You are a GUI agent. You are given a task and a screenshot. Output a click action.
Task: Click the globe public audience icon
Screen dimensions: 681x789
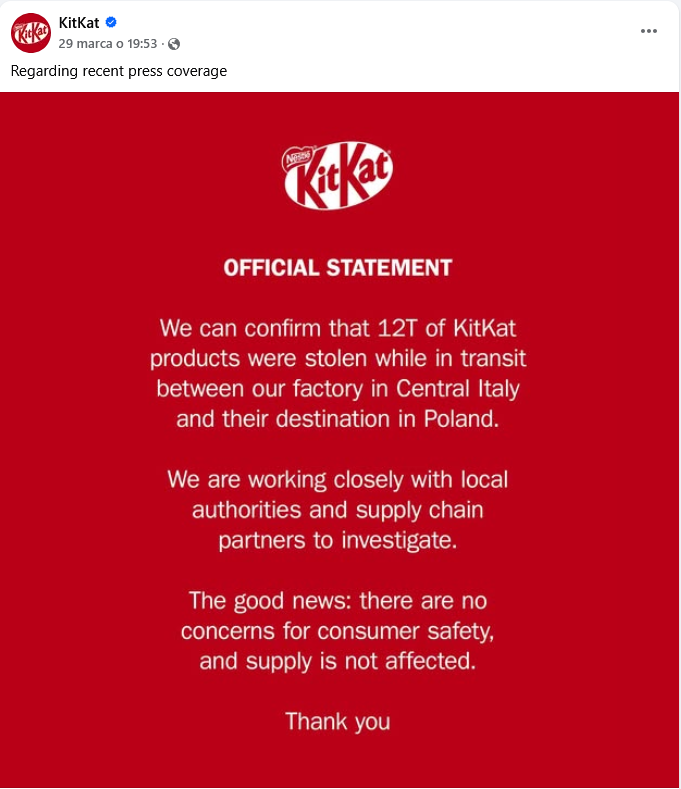point(174,44)
